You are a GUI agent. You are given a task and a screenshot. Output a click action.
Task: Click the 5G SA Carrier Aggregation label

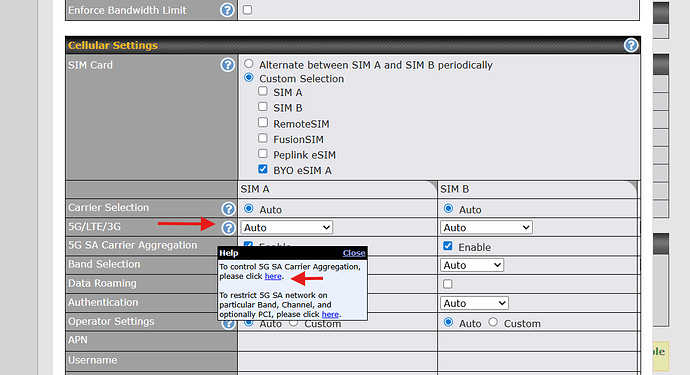pyautogui.click(x=132, y=245)
